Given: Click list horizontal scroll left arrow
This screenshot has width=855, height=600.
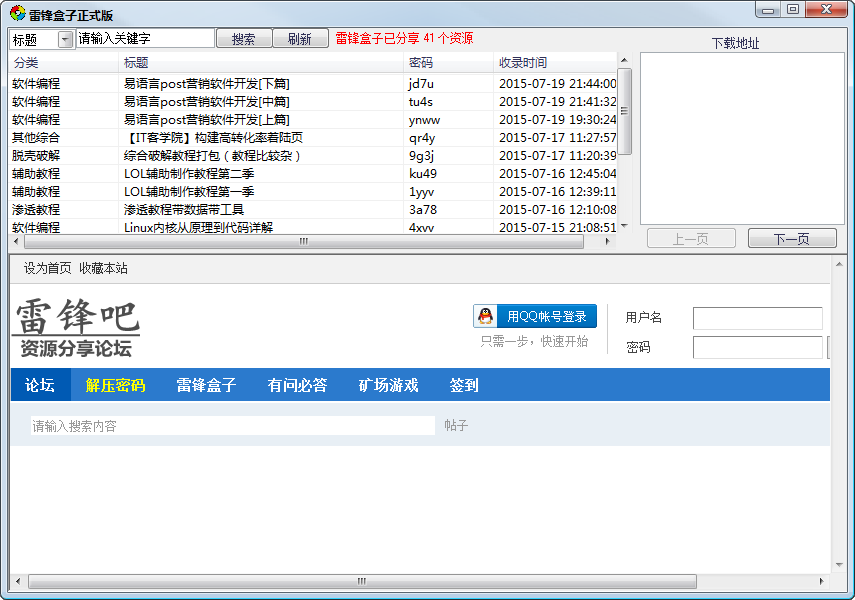Looking at the screenshot, I should [x=16, y=241].
